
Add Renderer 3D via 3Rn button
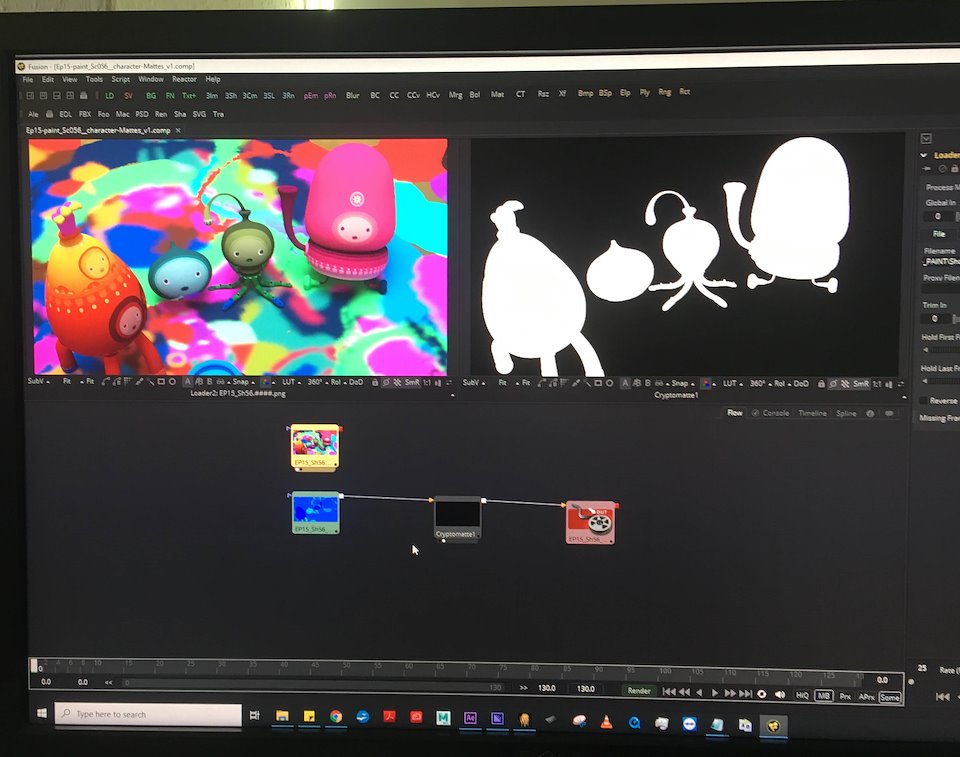(x=288, y=96)
